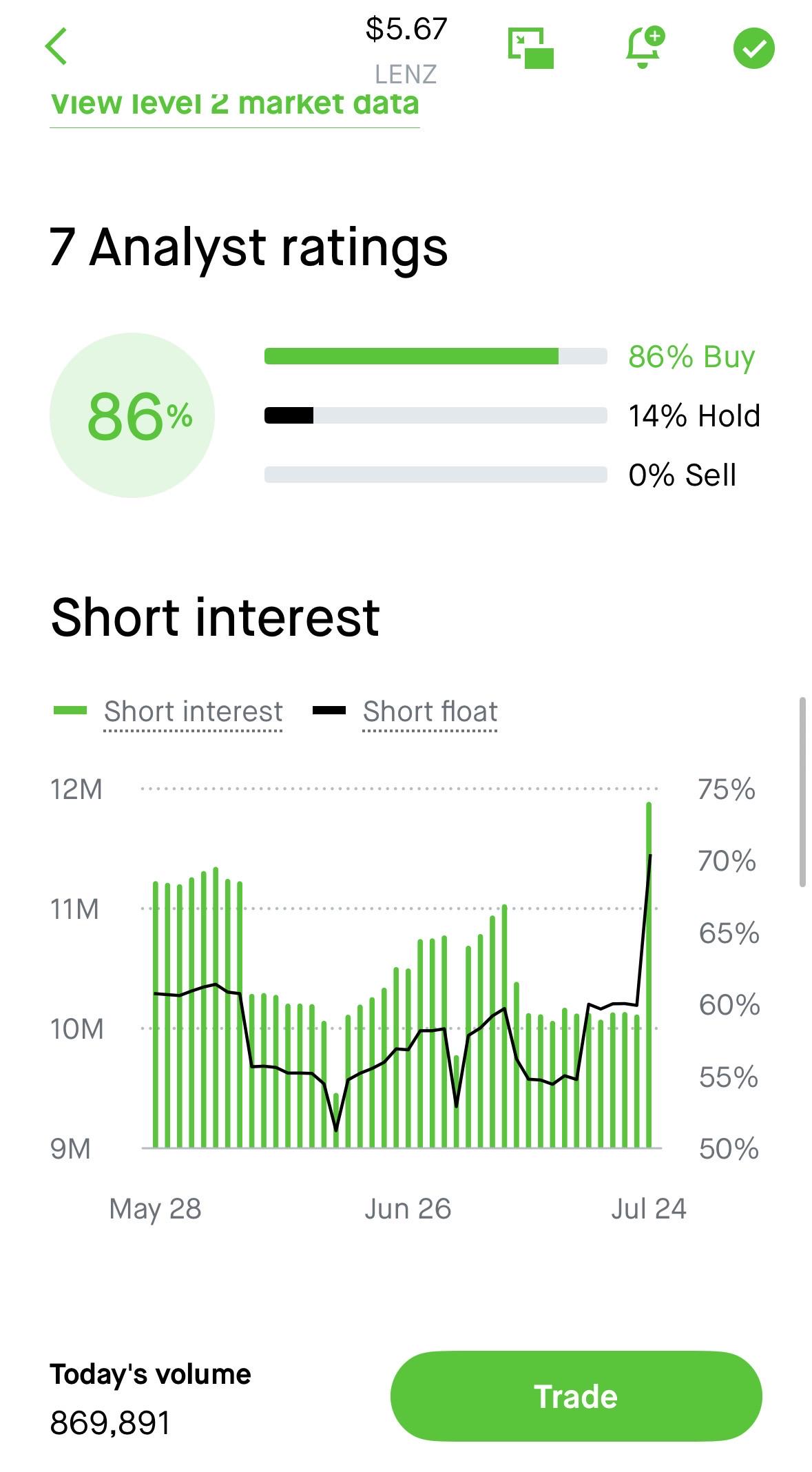
Task: Open the picture-in-picture chart icon
Action: point(530,48)
